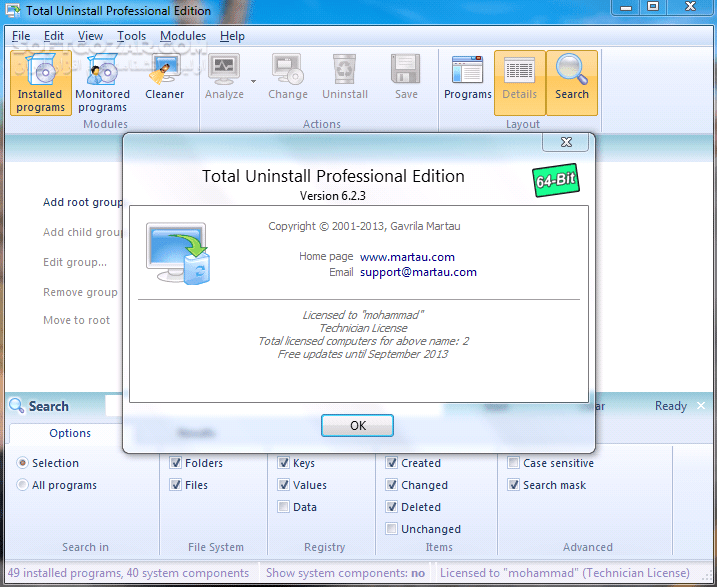
Task: Uncheck the Changed checkbox
Action: point(391,485)
